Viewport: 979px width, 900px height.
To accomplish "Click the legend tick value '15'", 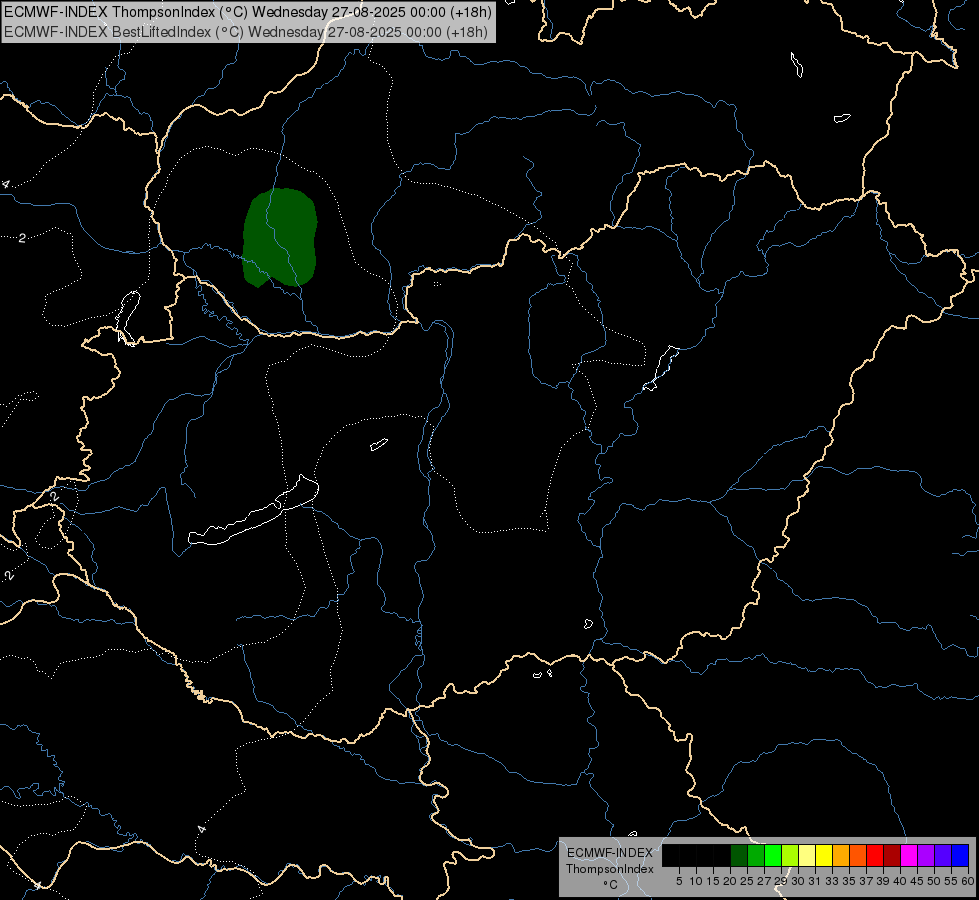I will [713, 881].
